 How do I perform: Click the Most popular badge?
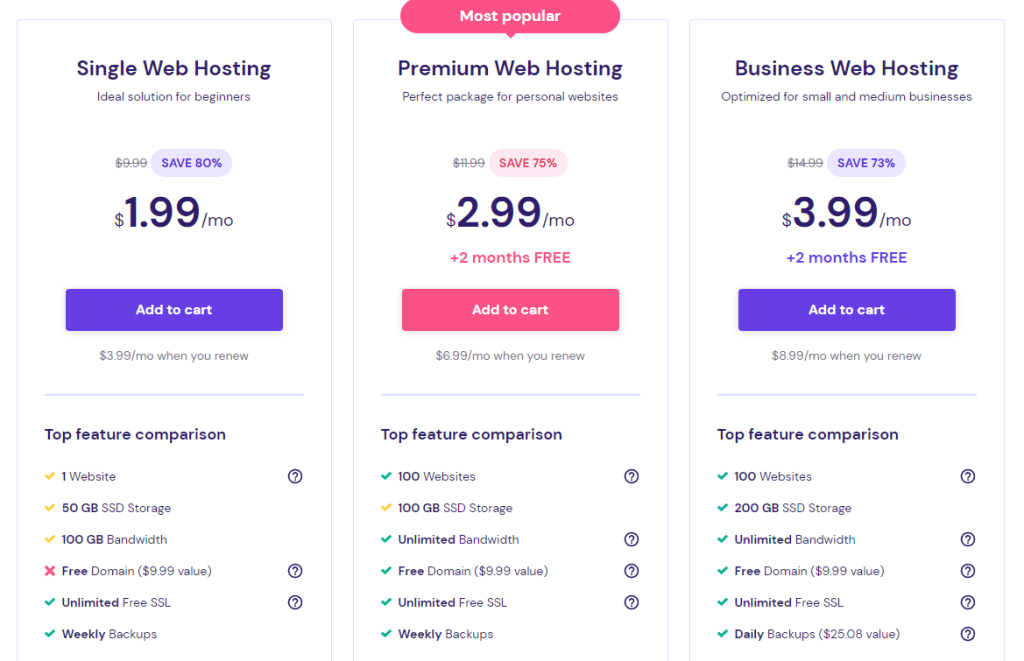[510, 16]
